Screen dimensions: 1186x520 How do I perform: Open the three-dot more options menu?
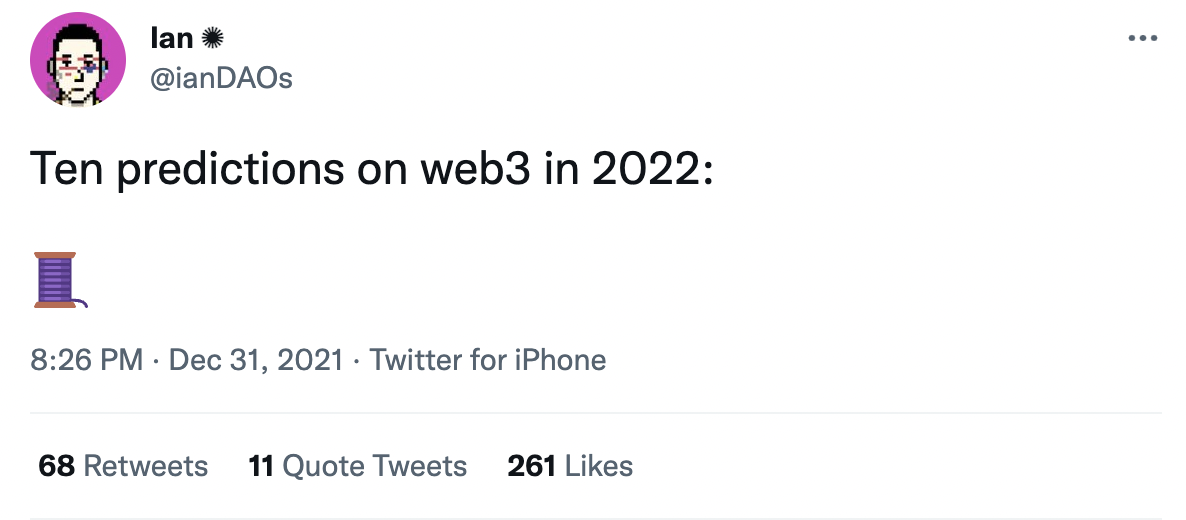pos(1142,39)
